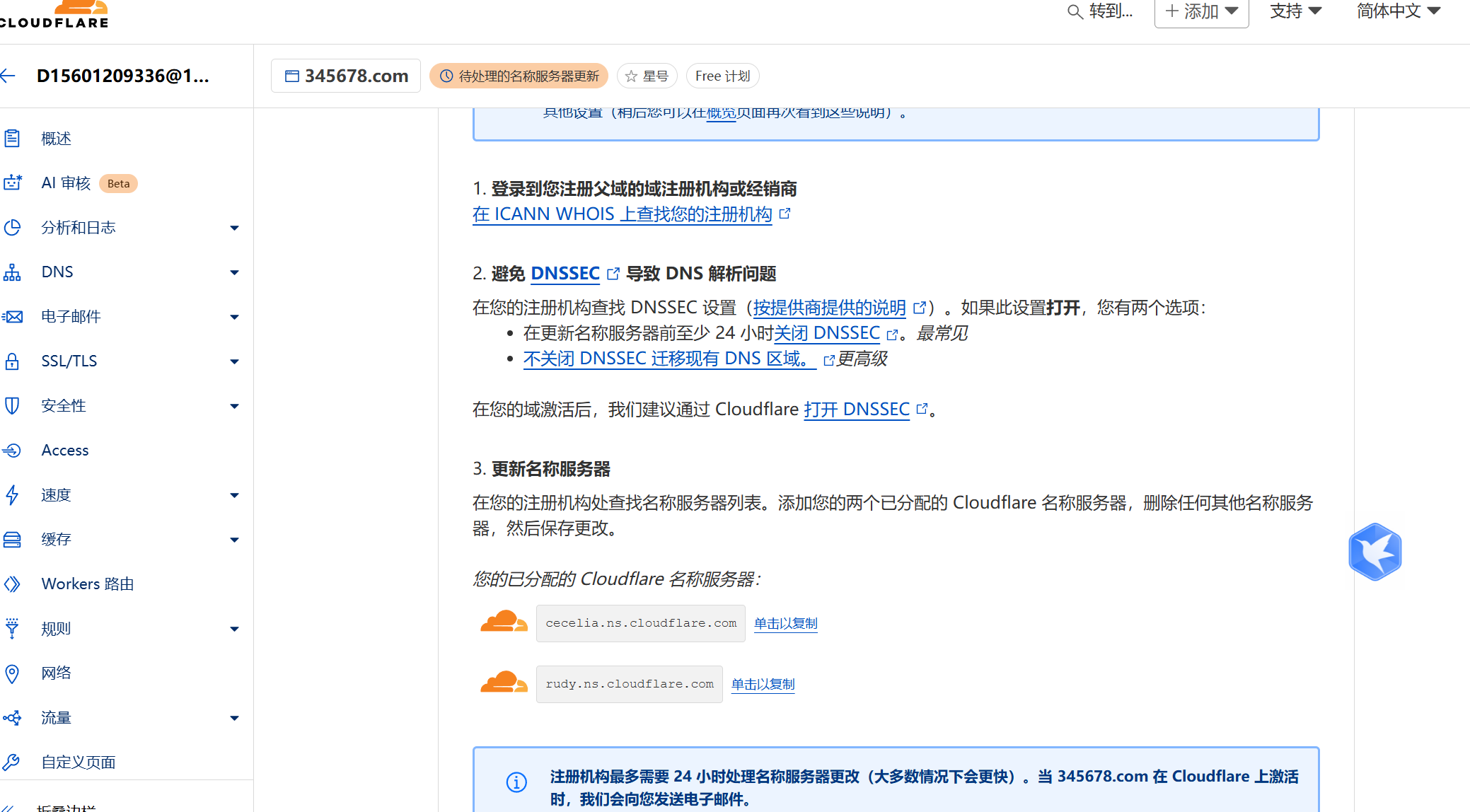This screenshot has width=1470, height=812.
Task: Click the 流量 traffic share icon
Action: [x=12, y=718]
